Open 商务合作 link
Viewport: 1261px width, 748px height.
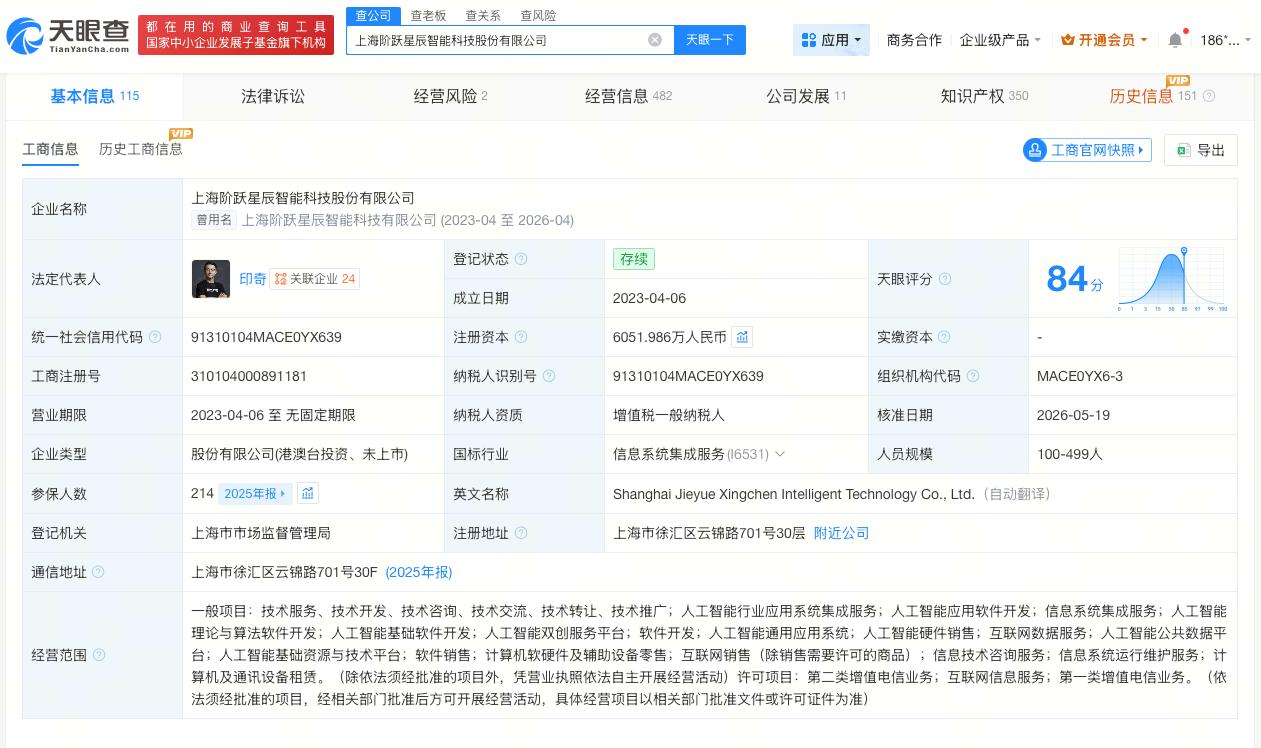pos(914,40)
